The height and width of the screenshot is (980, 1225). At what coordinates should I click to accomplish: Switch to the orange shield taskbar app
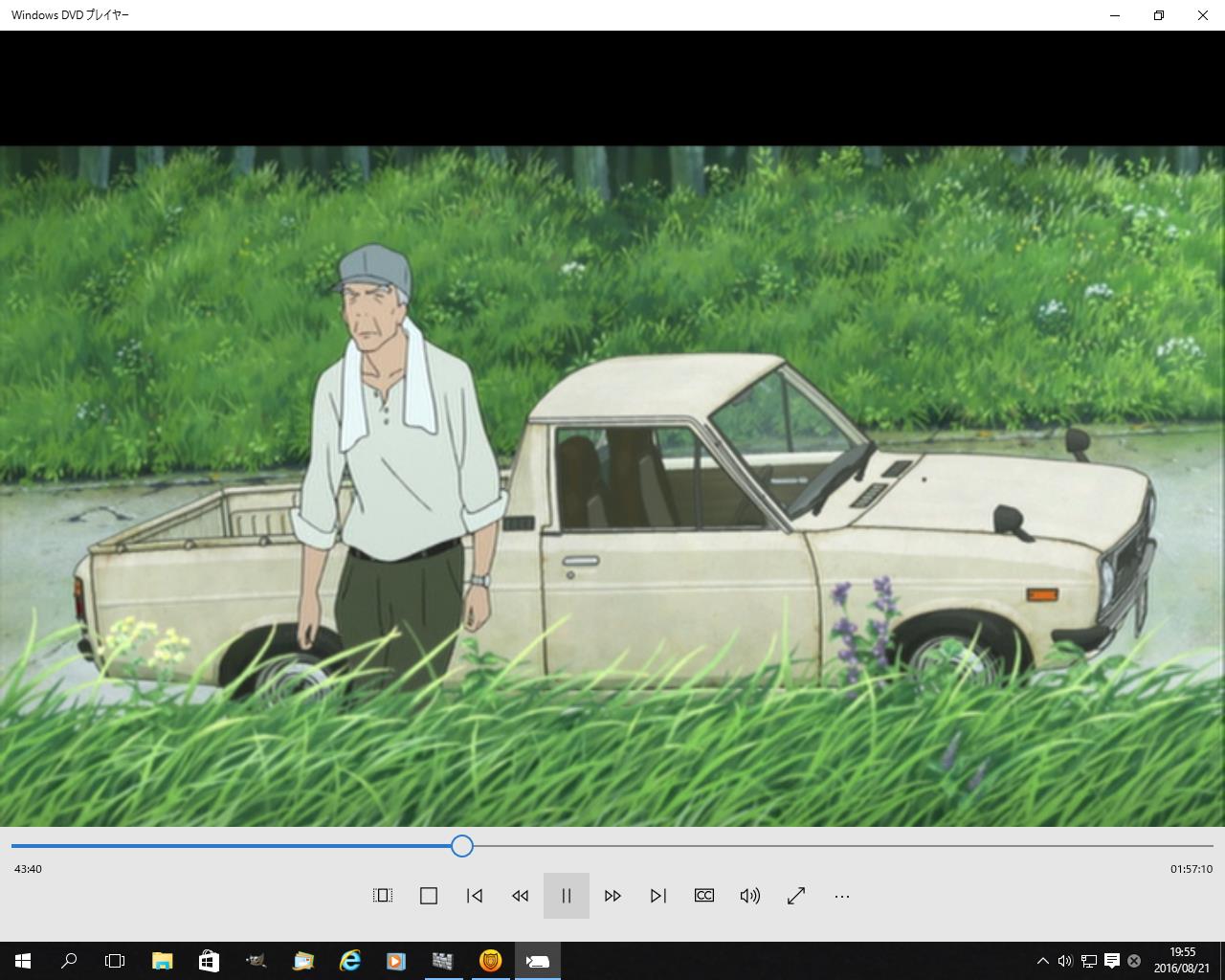[490, 961]
